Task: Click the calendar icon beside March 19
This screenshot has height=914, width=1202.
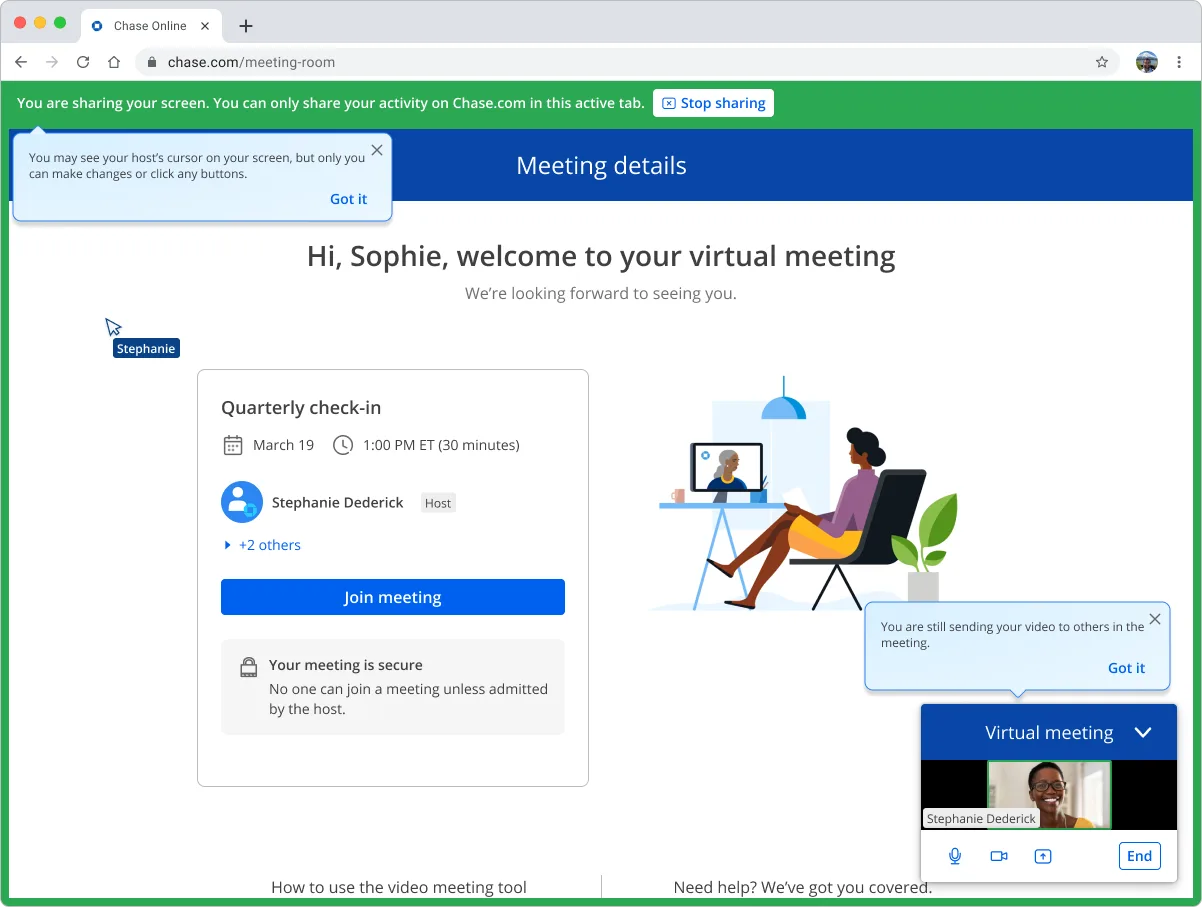Action: (232, 445)
